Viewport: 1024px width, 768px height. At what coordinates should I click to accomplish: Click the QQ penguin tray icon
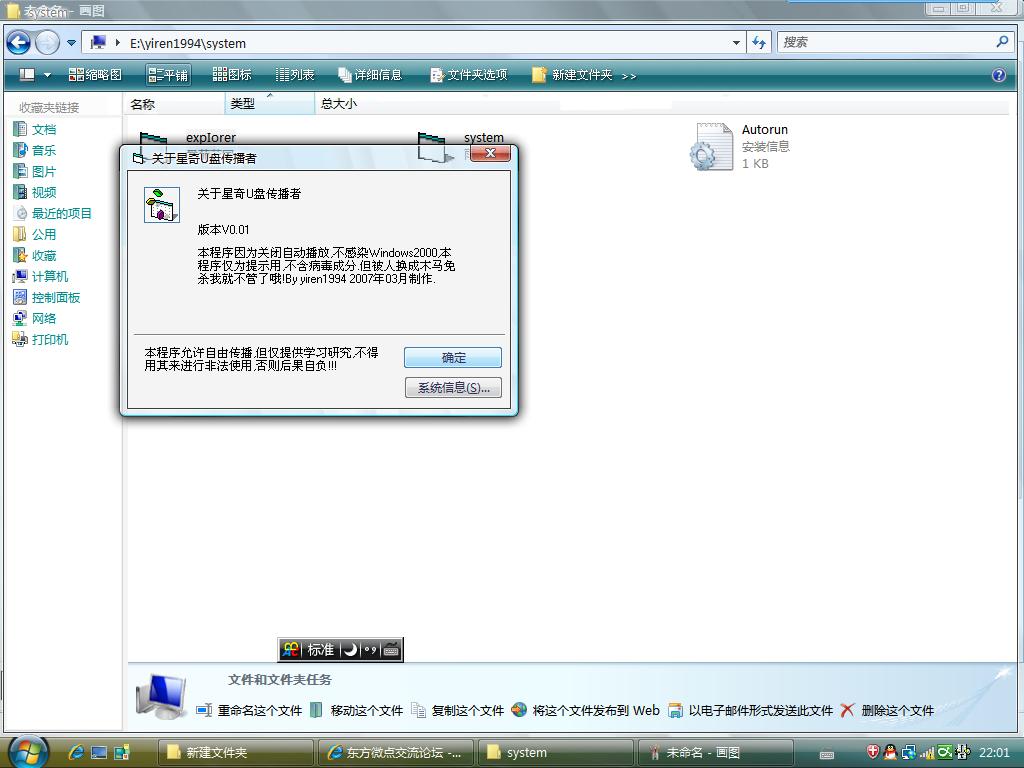point(889,752)
